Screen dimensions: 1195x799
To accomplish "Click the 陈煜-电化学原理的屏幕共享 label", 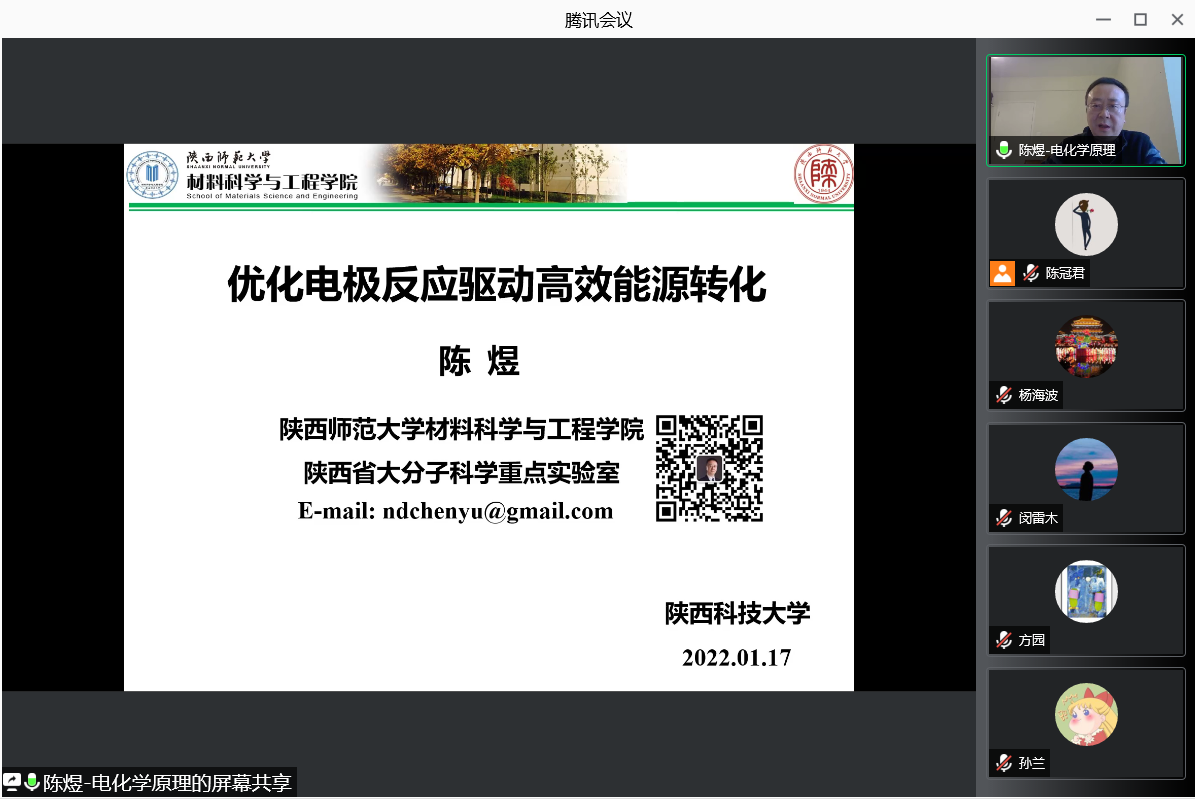I will [167, 782].
